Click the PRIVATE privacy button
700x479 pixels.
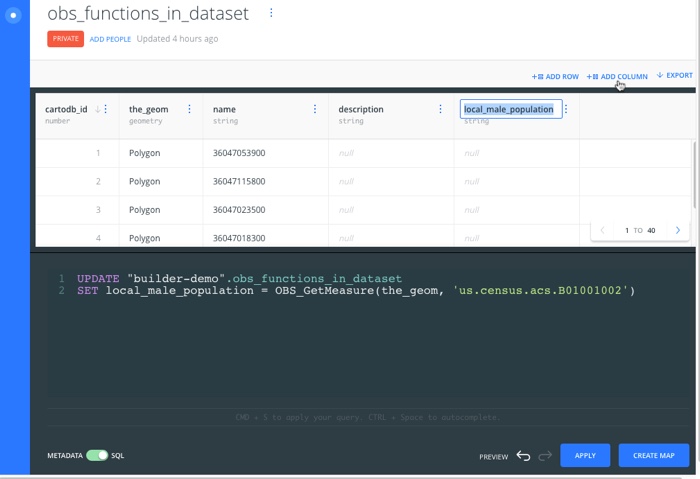(x=66, y=39)
